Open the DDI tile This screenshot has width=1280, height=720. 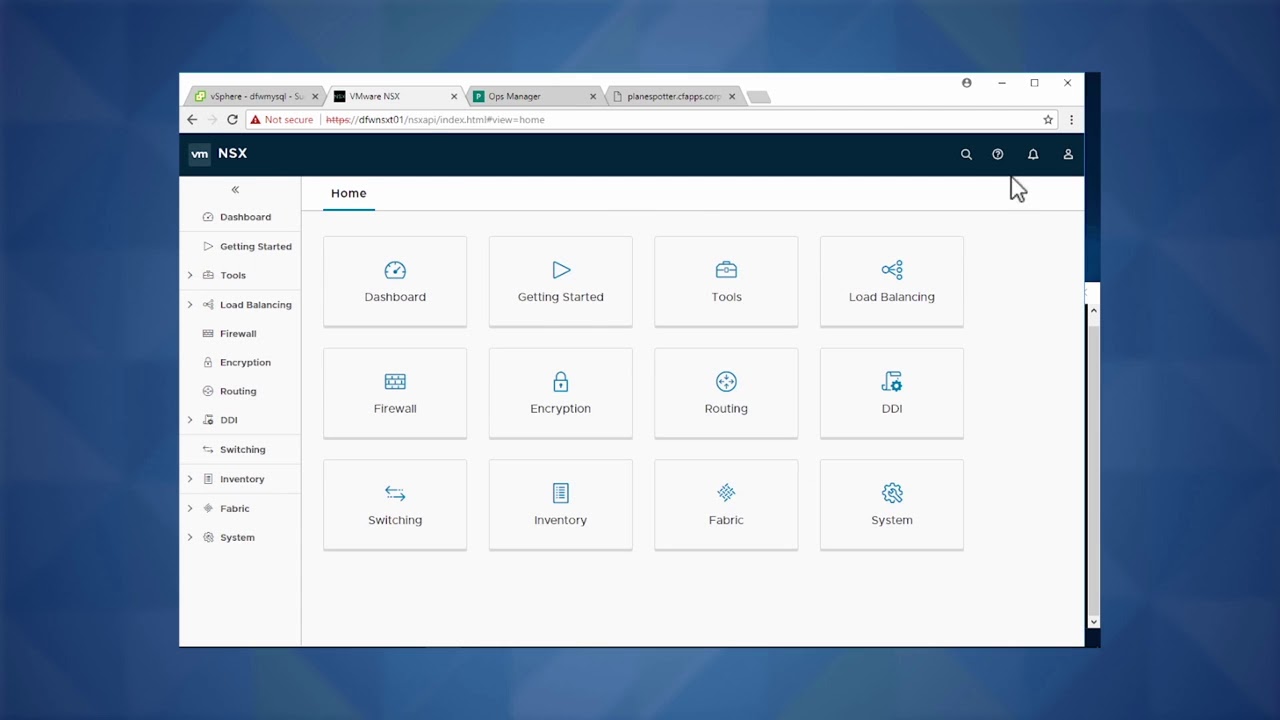coord(891,392)
